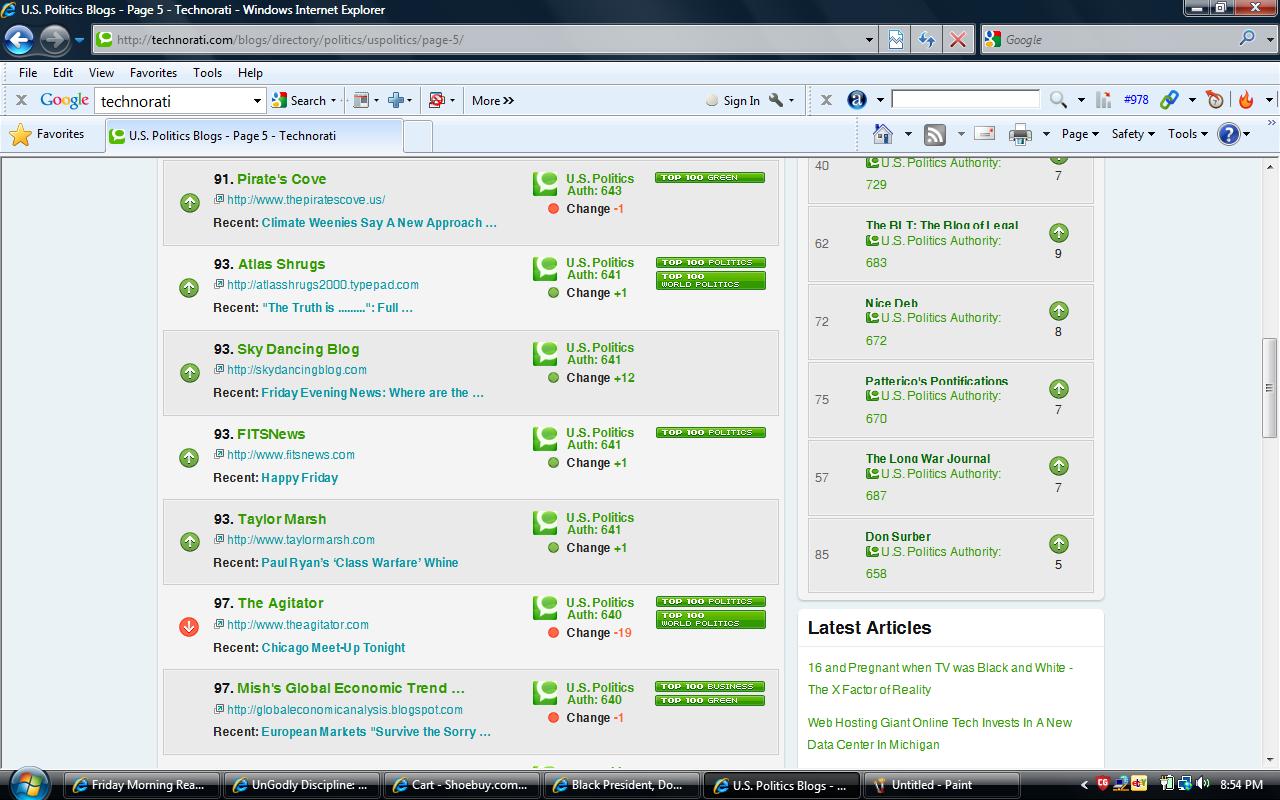
Task: Click the Home icon in command bar
Action: 882,134
